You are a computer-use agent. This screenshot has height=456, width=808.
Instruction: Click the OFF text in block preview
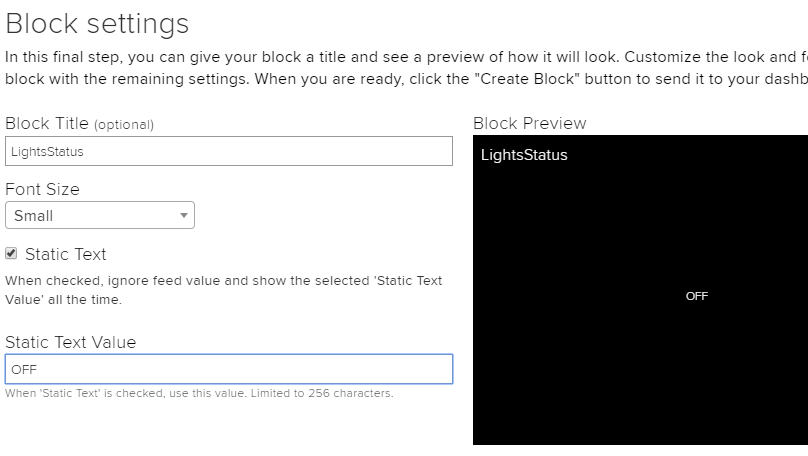pos(697,296)
